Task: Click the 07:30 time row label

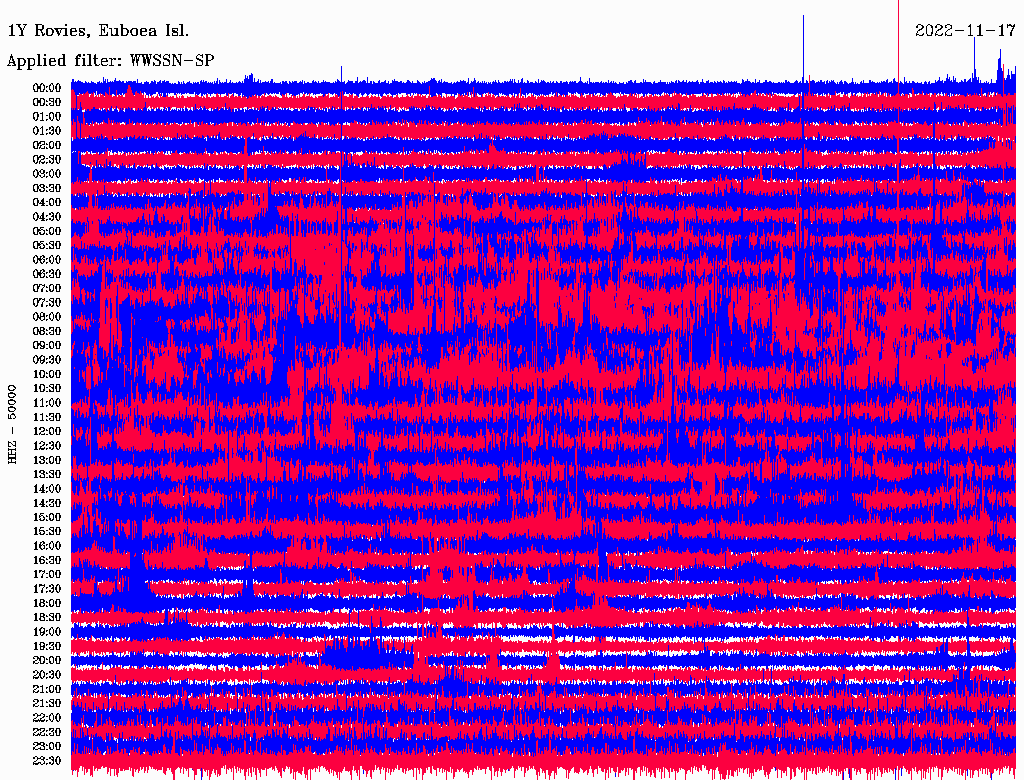Action: pyautogui.click(x=47, y=302)
